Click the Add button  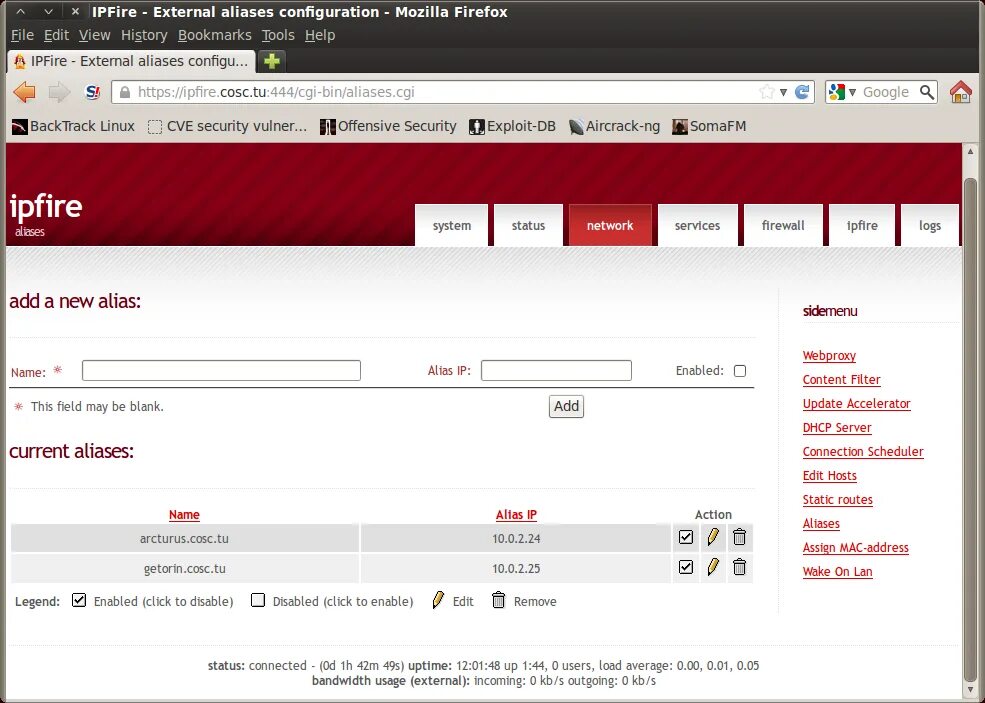click(x=566, y=406)
